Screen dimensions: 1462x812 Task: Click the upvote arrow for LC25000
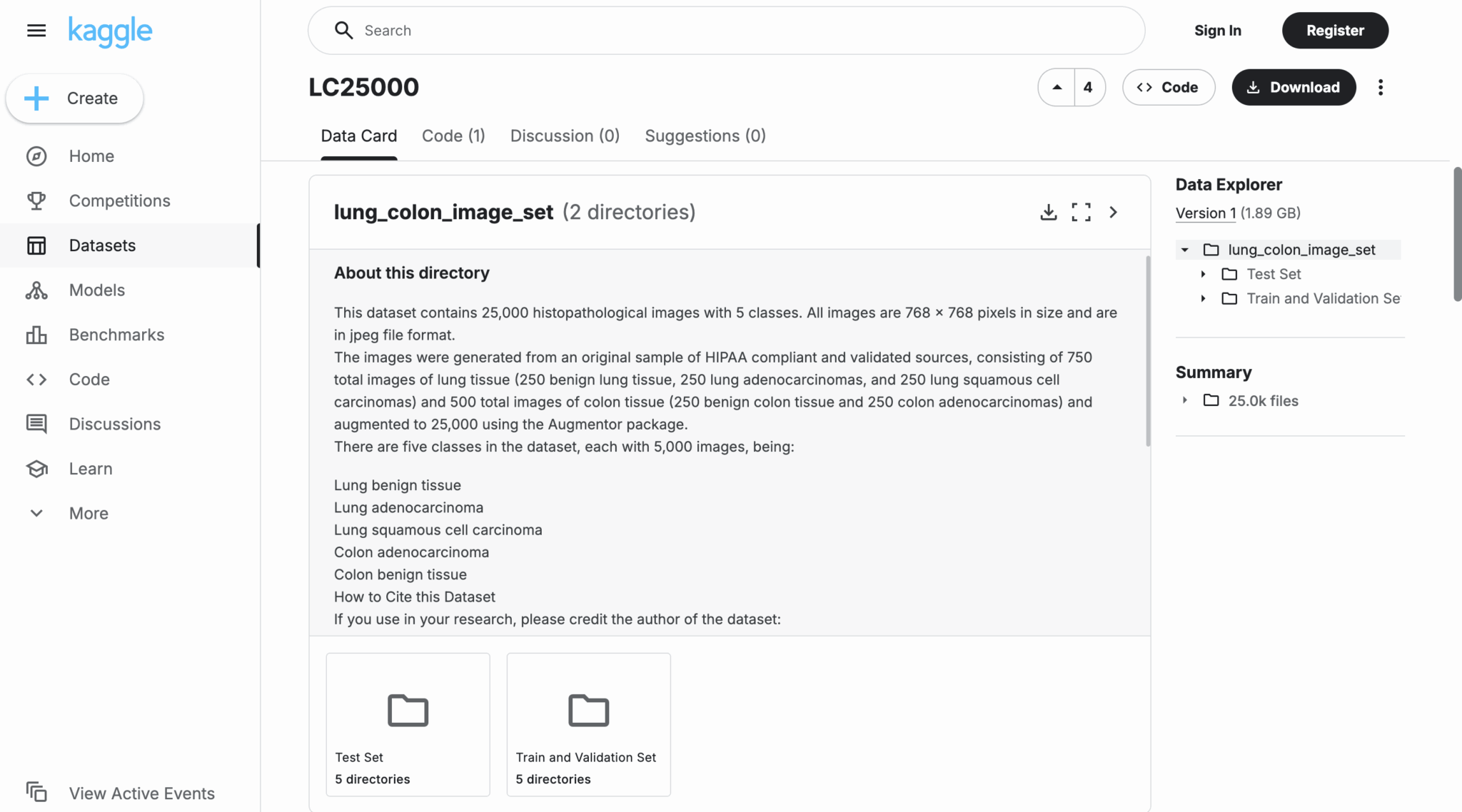pyautogui.click(x=1057, y=87)
